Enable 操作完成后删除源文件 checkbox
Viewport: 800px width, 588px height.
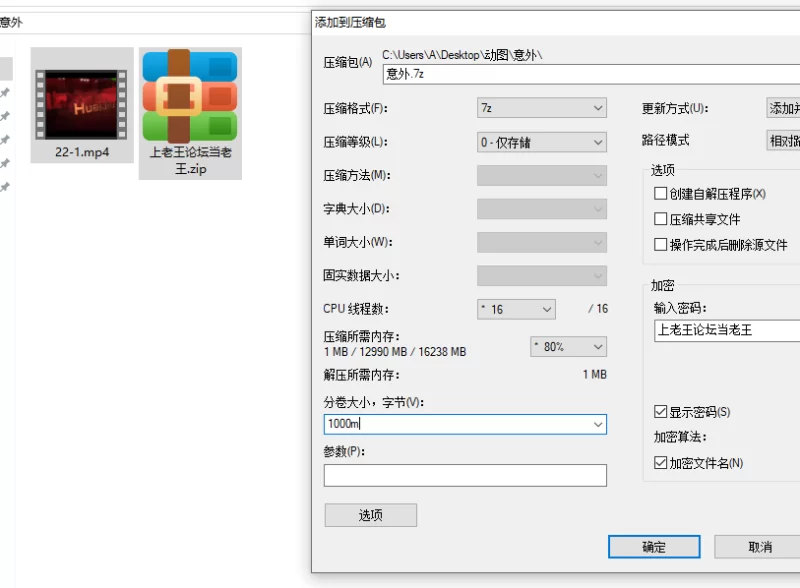[660, 244]
